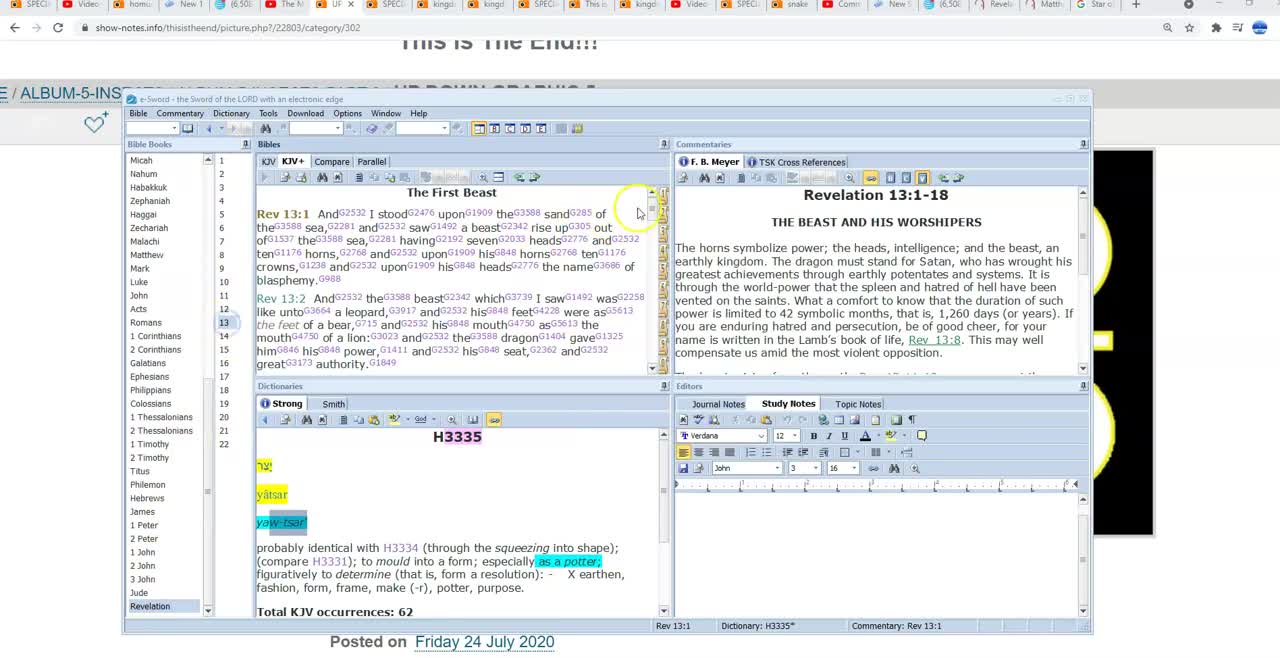The image size is (1280, 658).
Task: Select the first layout icon in main toolbar
Action: (479, 129)
